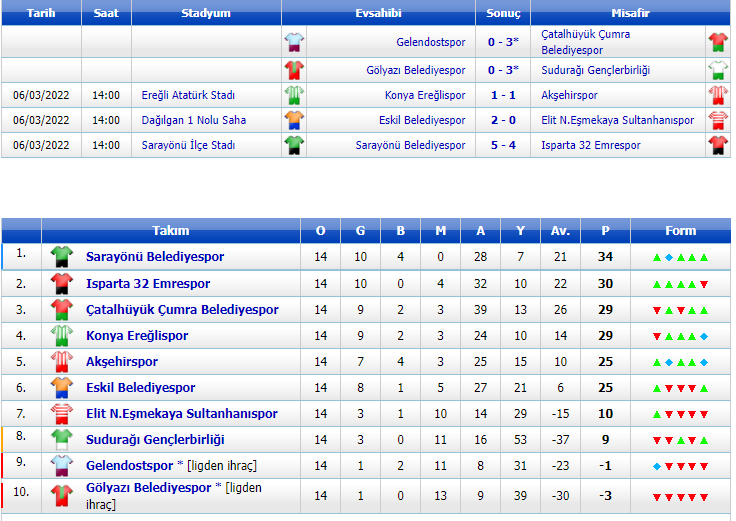Open Sarayönü Belediyespor 5 - 4 match result
This screenshot has height=521, width=736.
(503, 145)
